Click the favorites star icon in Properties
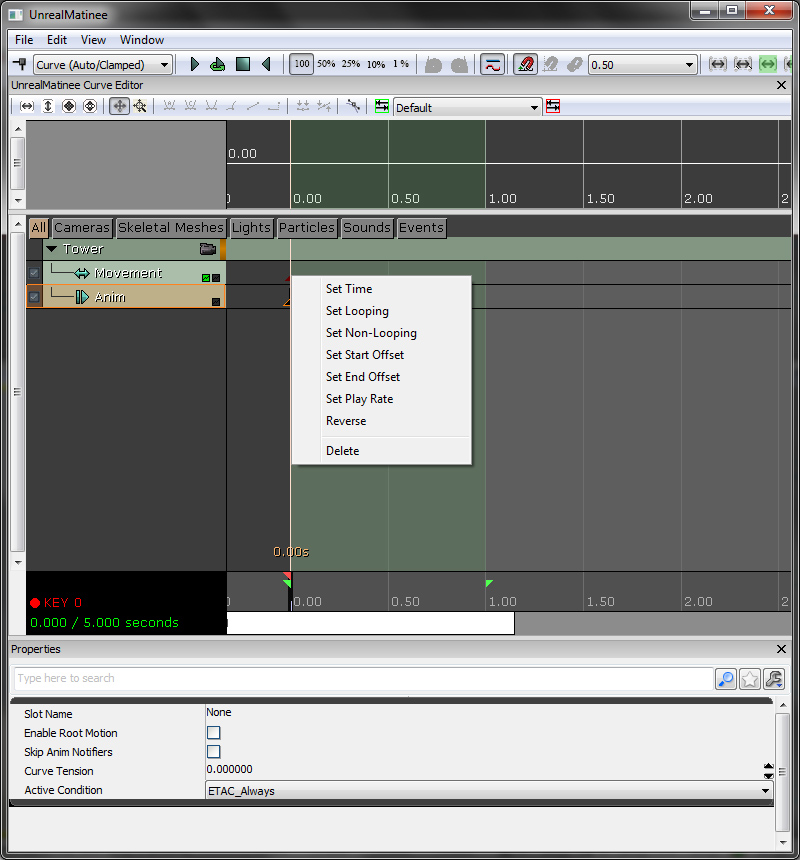 click(x=750, y=679)
